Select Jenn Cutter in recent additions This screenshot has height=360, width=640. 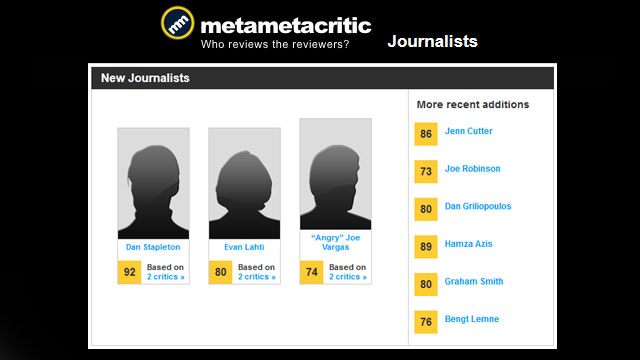(469, 131)
